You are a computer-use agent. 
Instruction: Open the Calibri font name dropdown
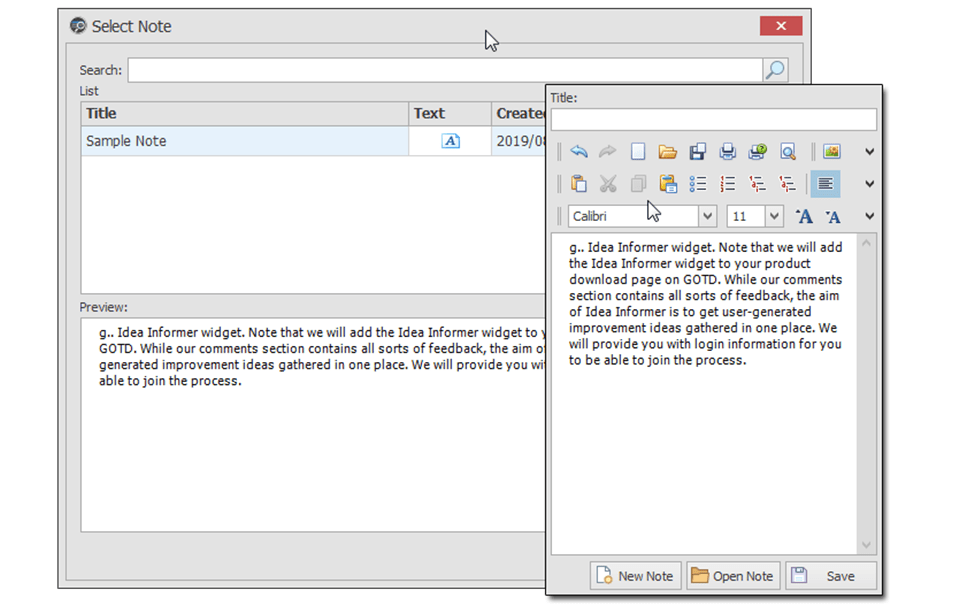pos(707,216)
